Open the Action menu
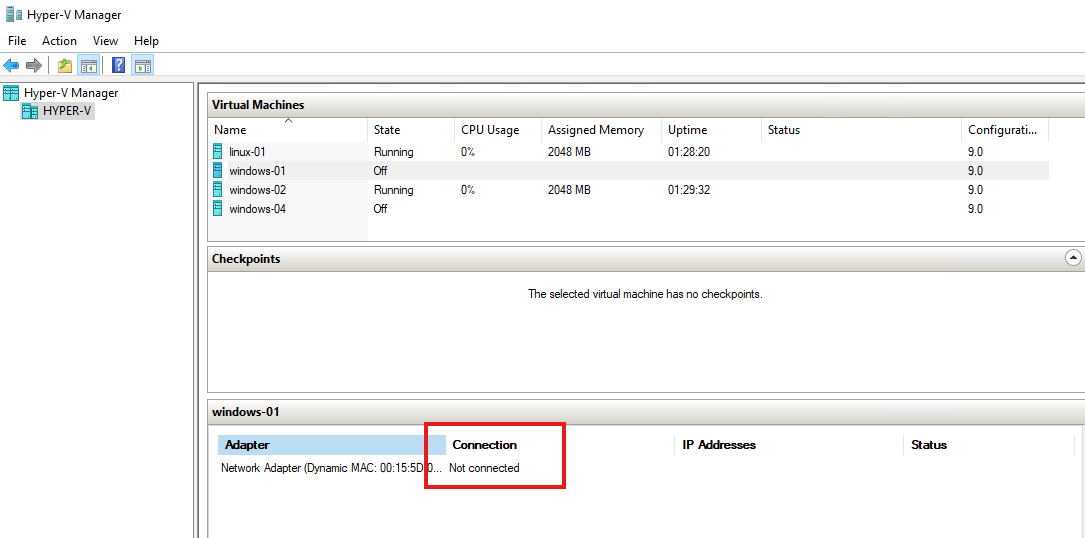 (59, 41)
